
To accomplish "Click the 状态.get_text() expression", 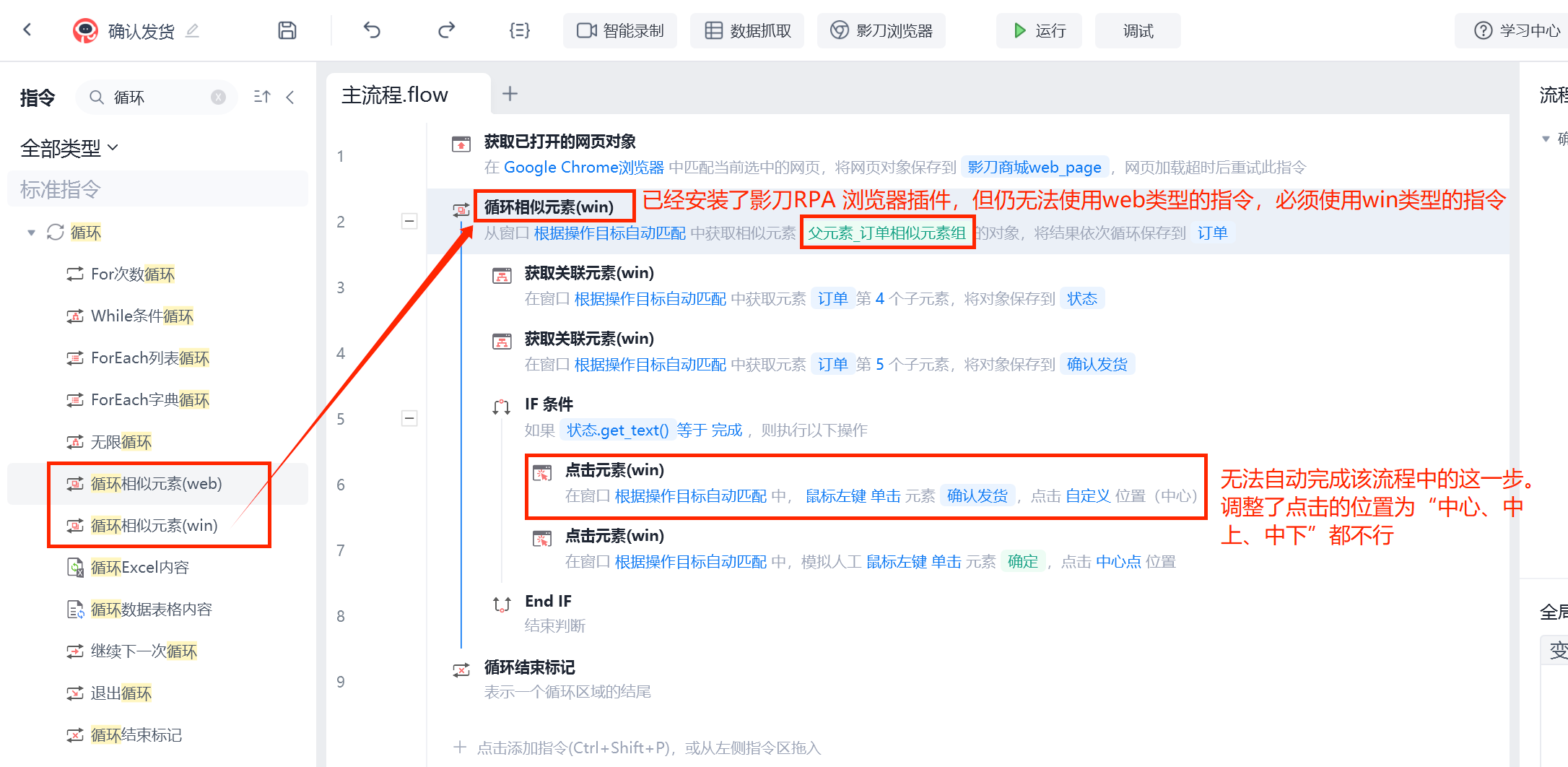I will tap(618, 430).
